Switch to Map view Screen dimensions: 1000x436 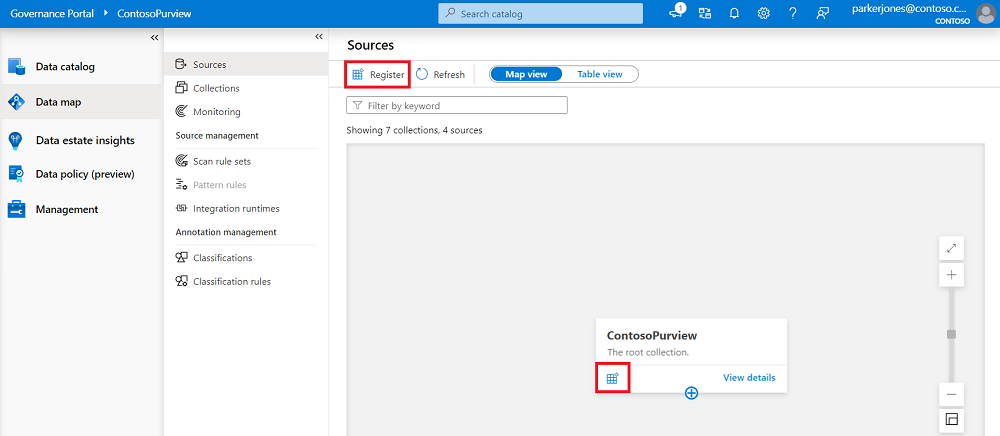(x=526, y=74)
